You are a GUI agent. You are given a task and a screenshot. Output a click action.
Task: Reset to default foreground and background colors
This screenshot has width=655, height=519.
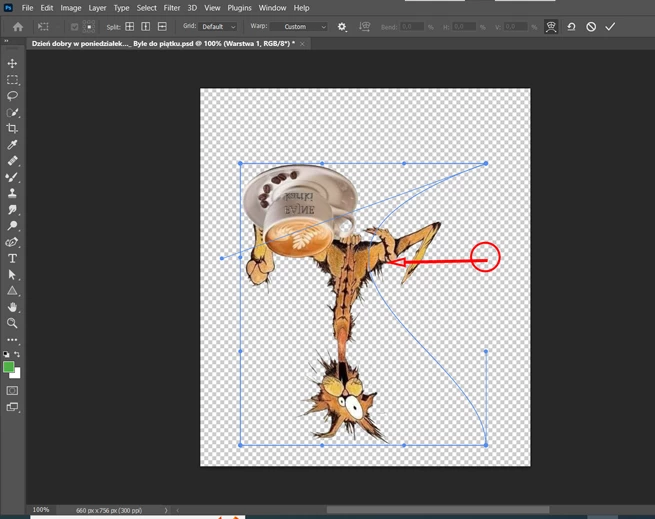coord(6,354)
